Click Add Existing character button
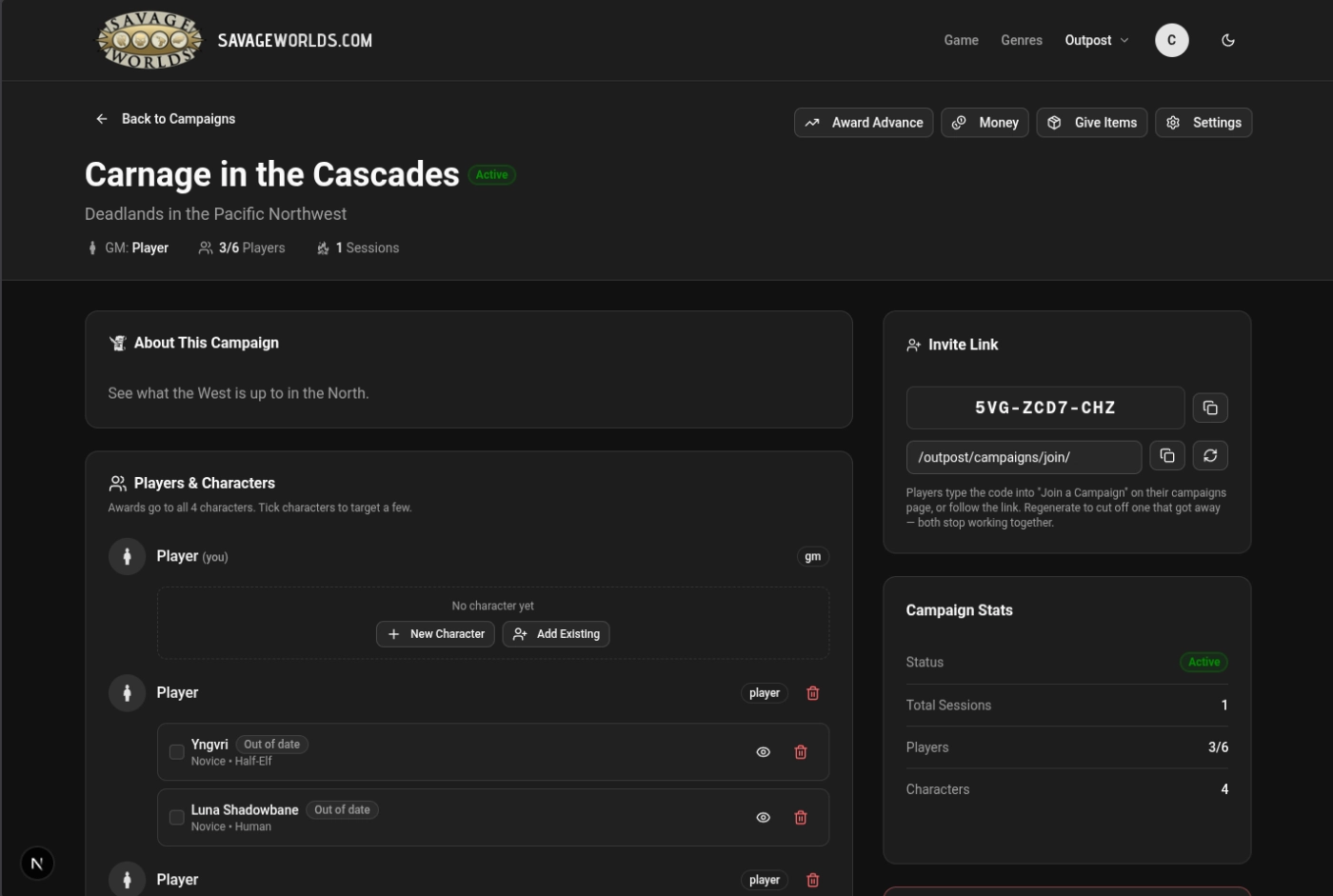Viewport: 1333px width, 896px height. (x=556, y=634)
